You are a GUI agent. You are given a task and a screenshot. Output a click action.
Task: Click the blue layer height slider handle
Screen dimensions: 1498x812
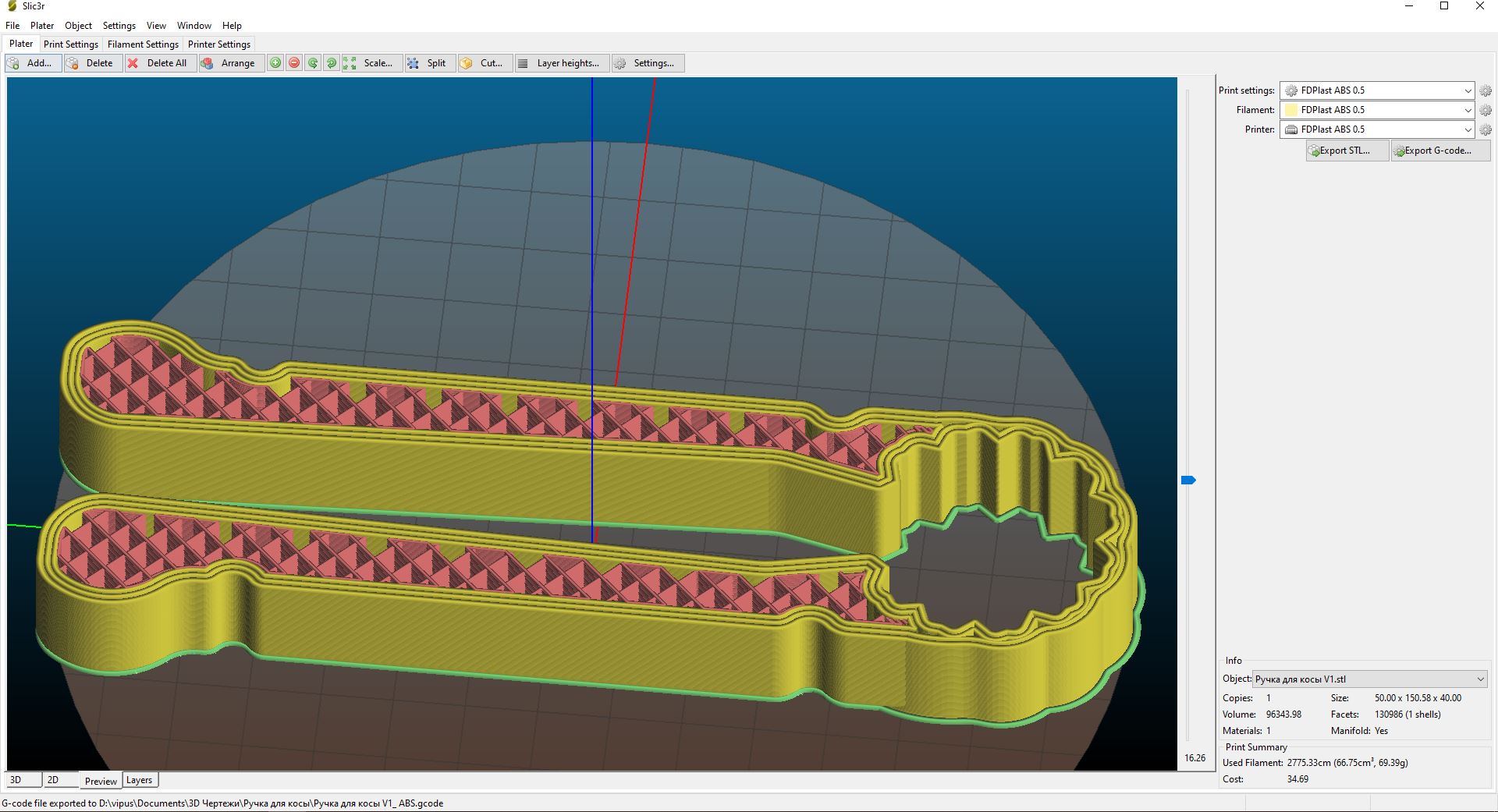pos(1188,480)
